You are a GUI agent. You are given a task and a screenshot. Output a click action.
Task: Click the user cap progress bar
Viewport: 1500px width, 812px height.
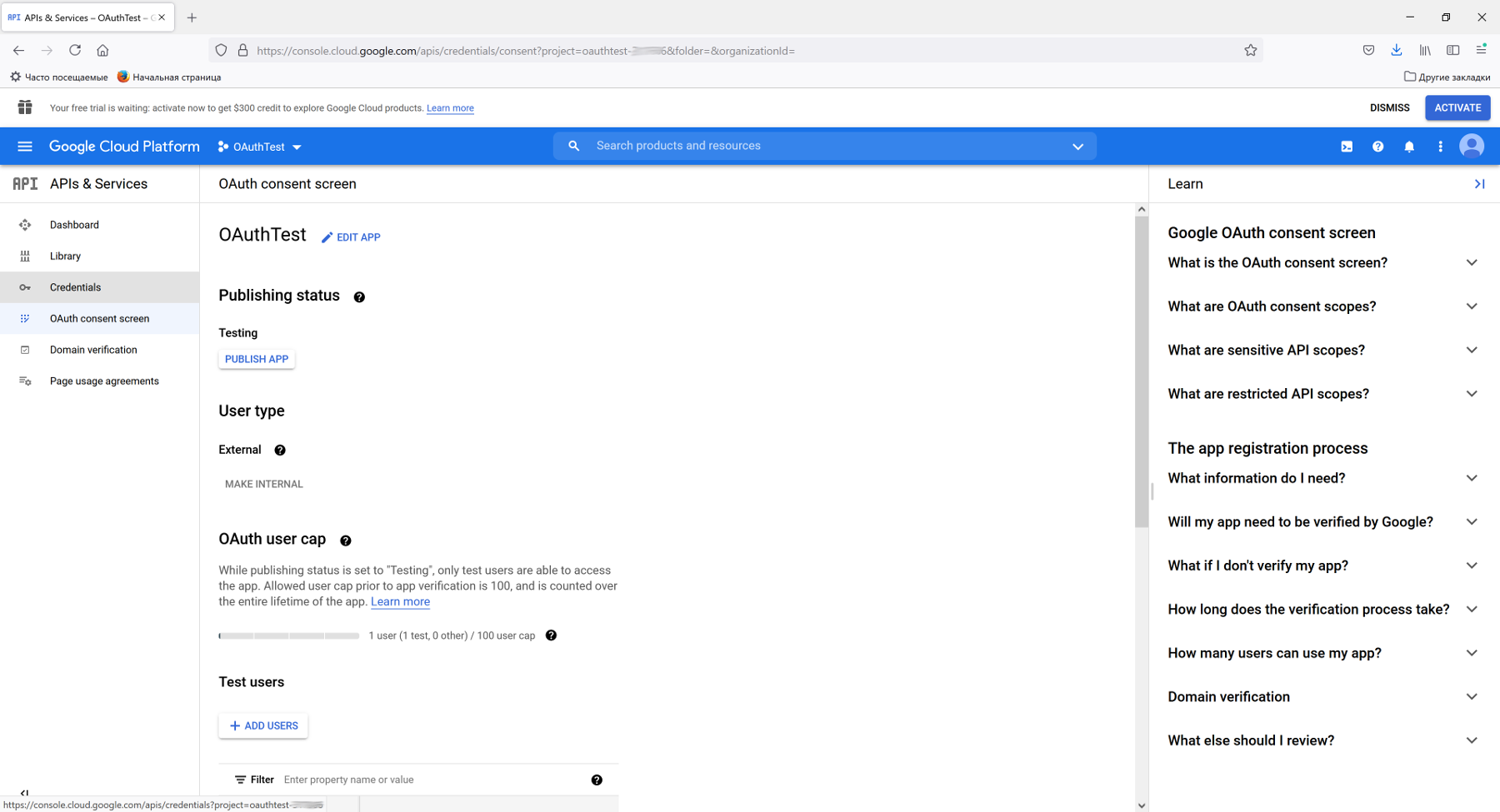(x=289, y=635)
